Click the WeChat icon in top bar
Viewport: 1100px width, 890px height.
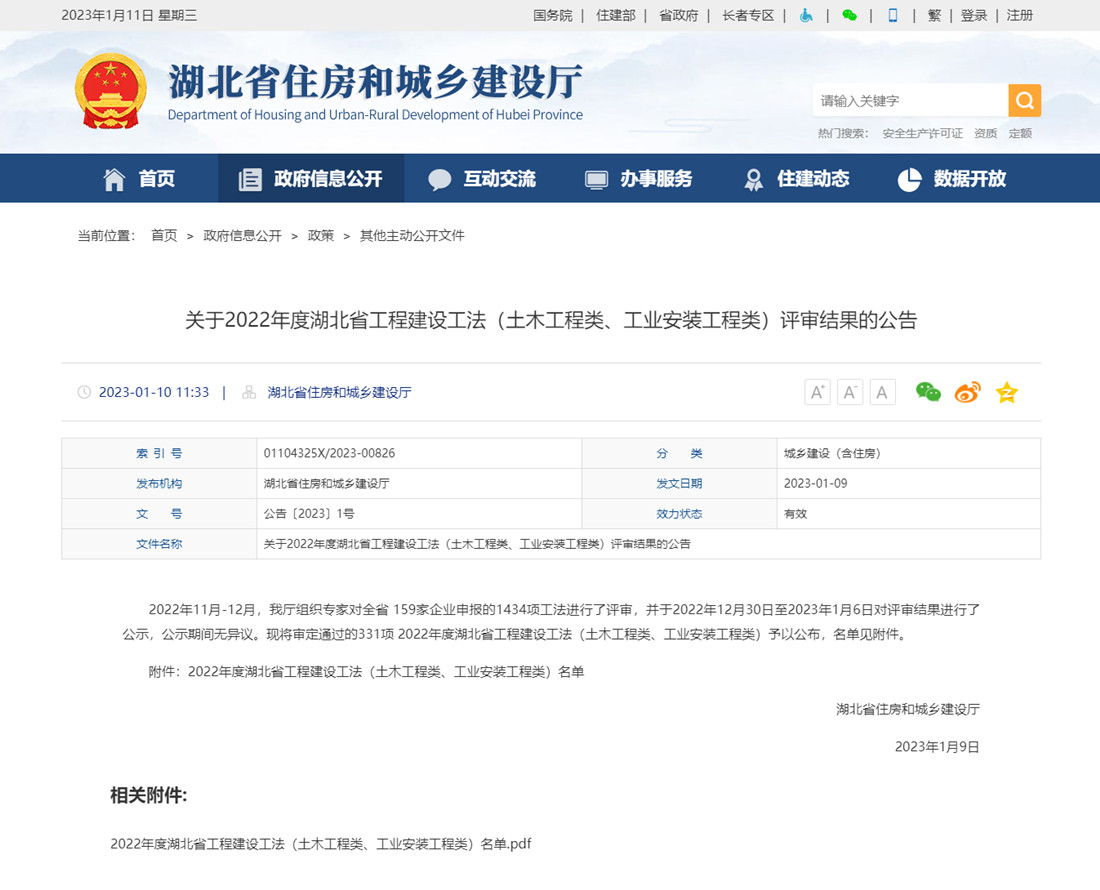(x=849, y=15)
